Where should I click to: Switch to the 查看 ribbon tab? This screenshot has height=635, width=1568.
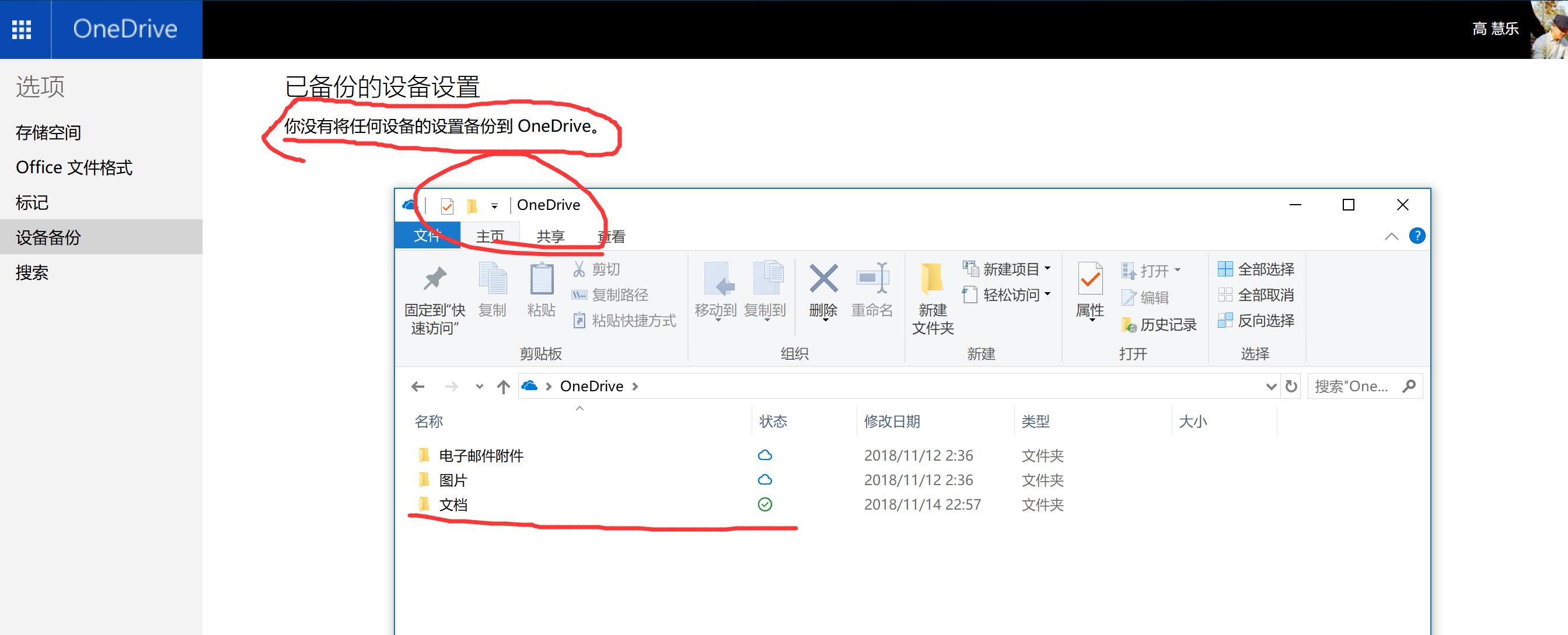(611, 236)
